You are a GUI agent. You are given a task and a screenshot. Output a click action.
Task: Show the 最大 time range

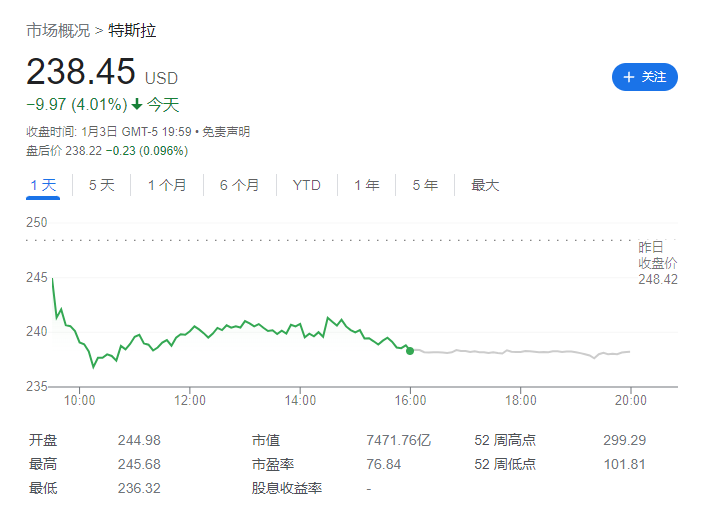tap(485, 185)
